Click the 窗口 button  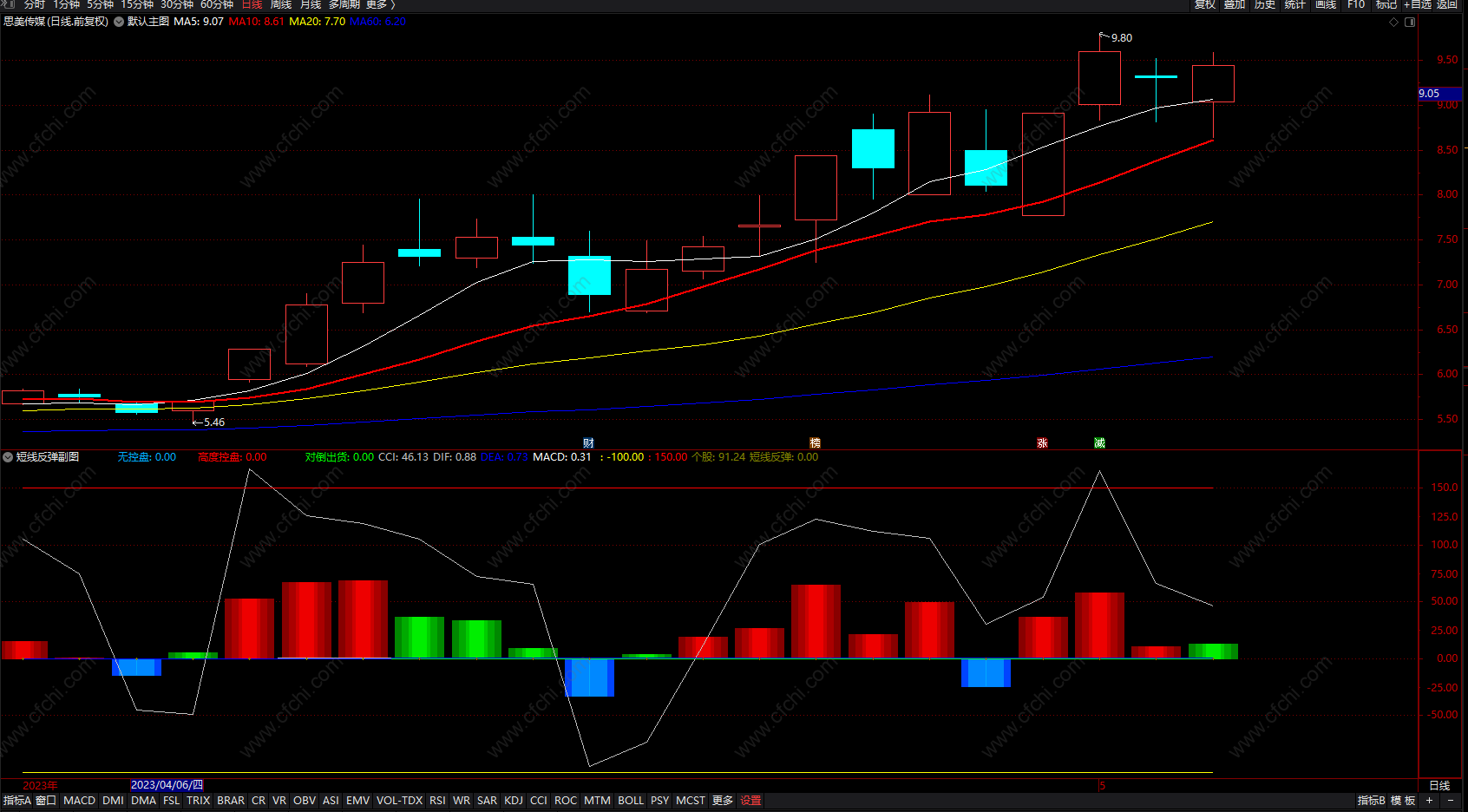pos(46,801)
